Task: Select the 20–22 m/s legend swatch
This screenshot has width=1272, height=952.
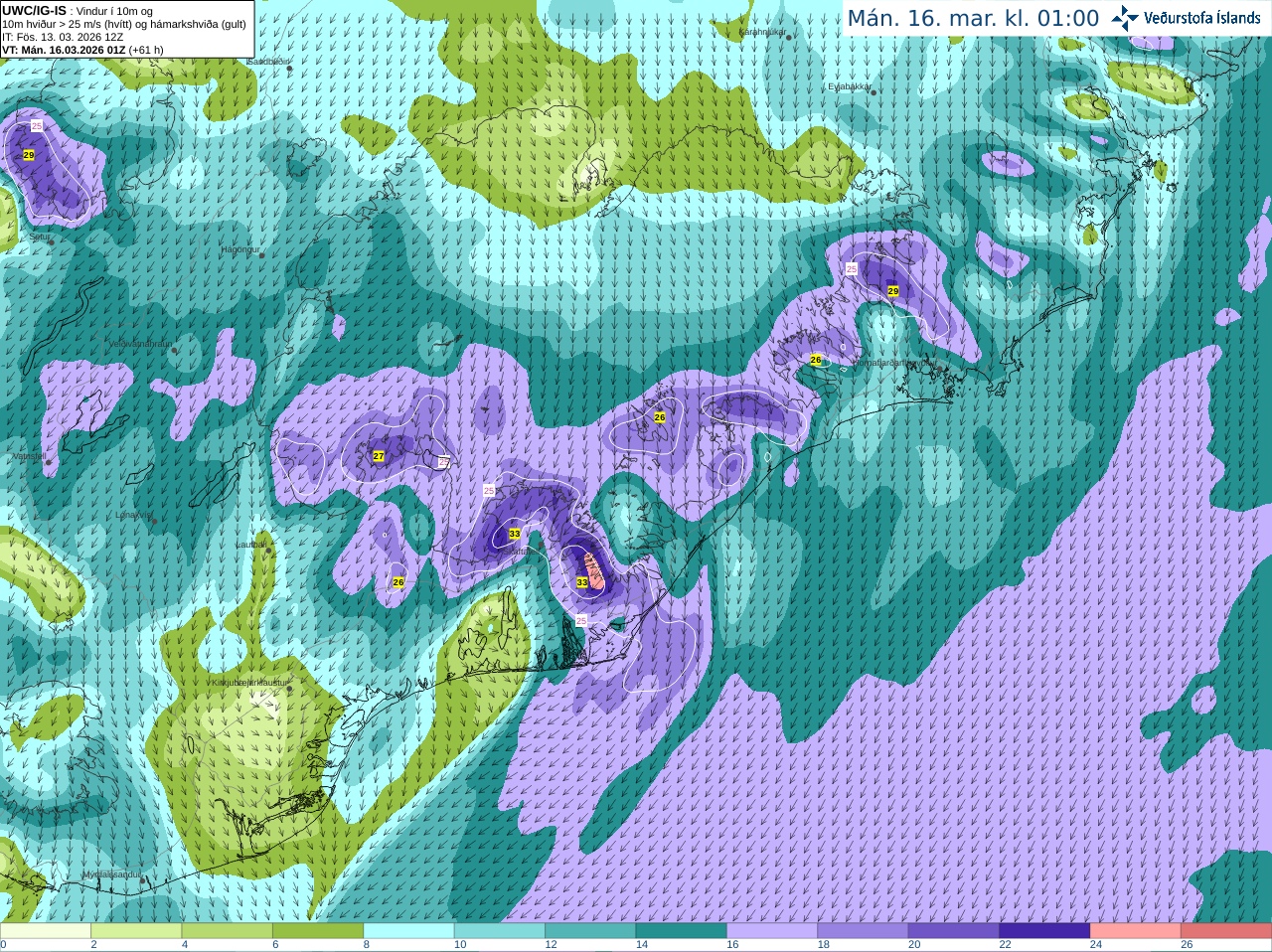Action: coord(954,931)
